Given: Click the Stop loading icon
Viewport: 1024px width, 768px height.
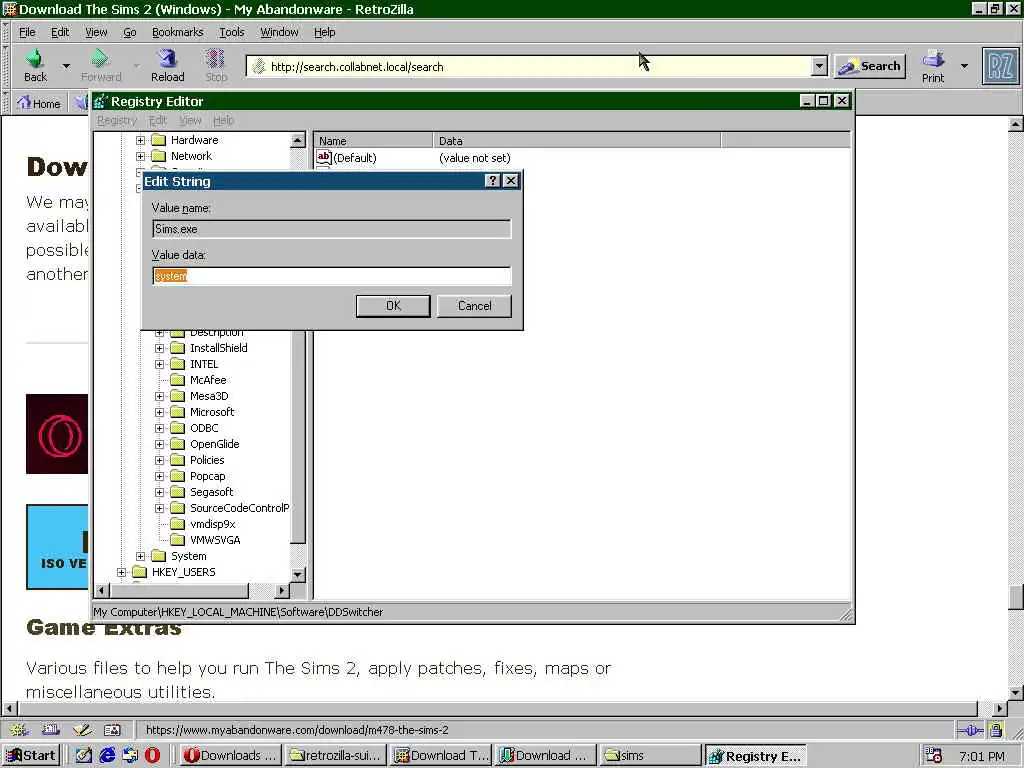Looking at the screenshot, I should tap(216, 59).
